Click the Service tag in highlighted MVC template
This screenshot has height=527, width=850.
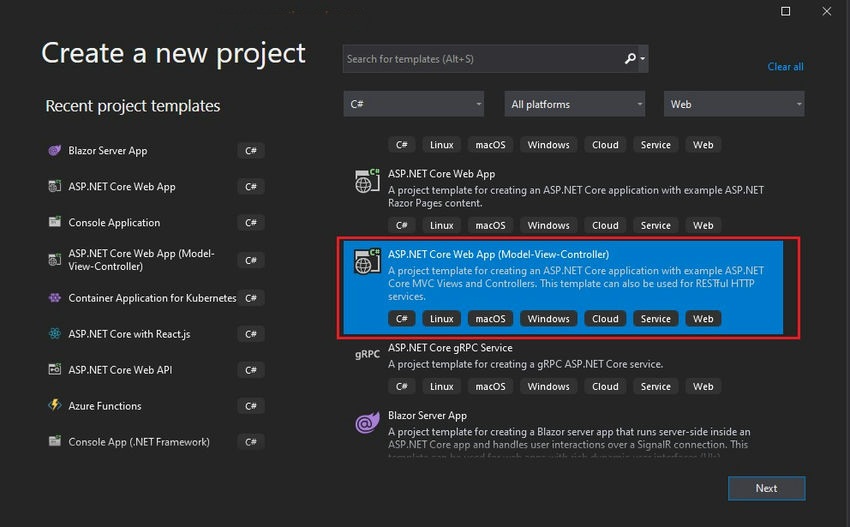coord(655,319)
